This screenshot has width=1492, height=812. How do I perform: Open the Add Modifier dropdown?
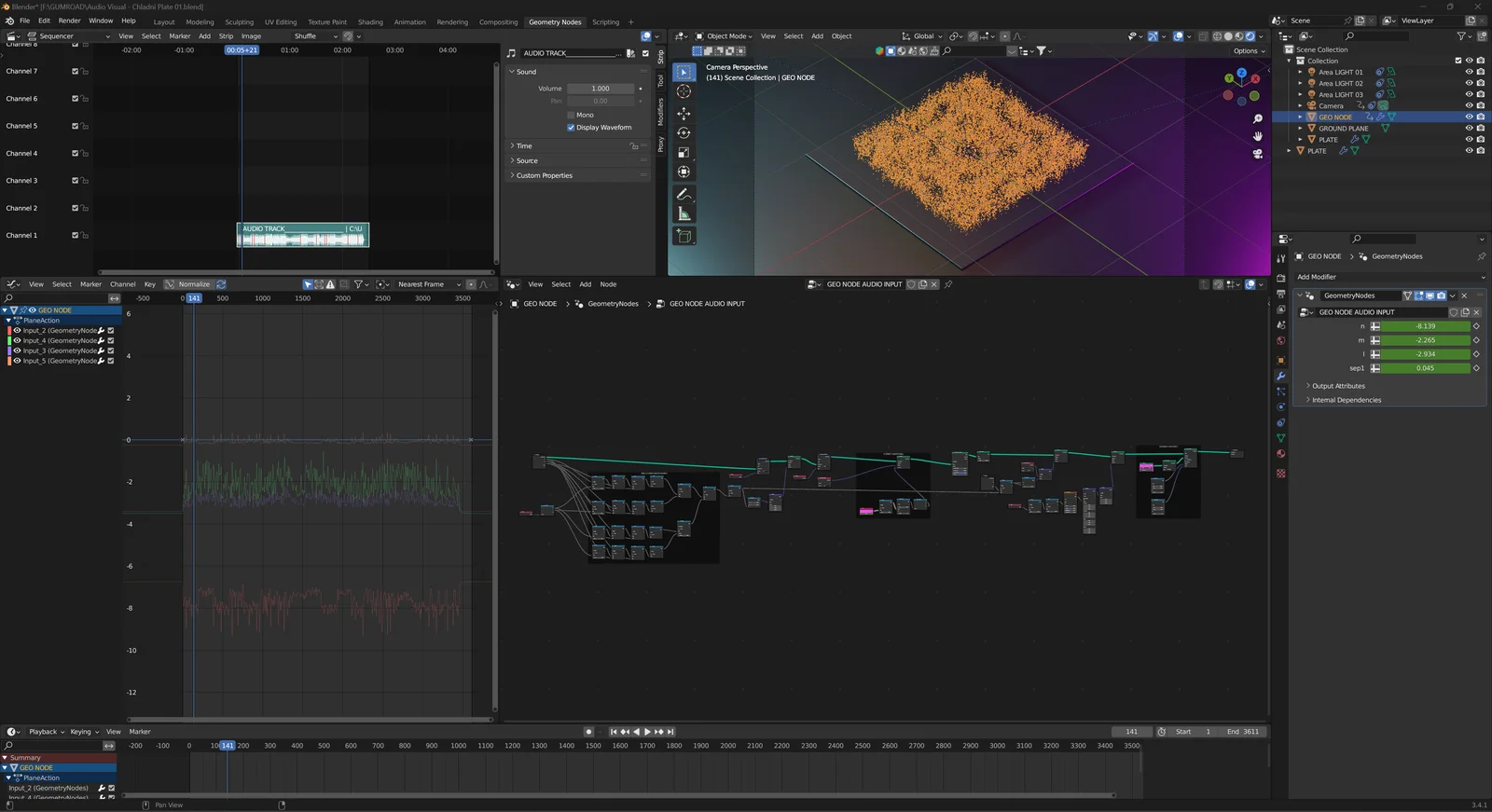1389,277
